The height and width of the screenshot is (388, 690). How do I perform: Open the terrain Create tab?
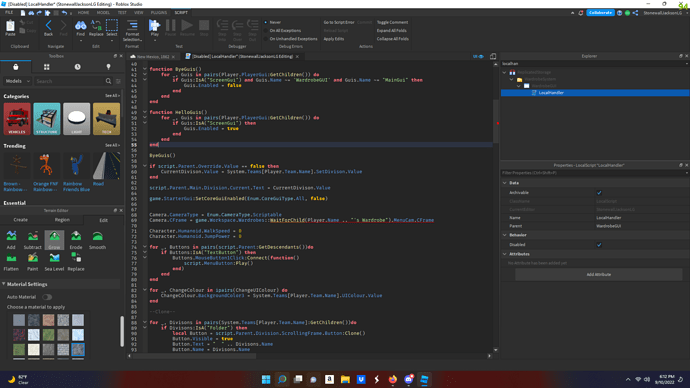pyautogui.click(x=21, y=220)
